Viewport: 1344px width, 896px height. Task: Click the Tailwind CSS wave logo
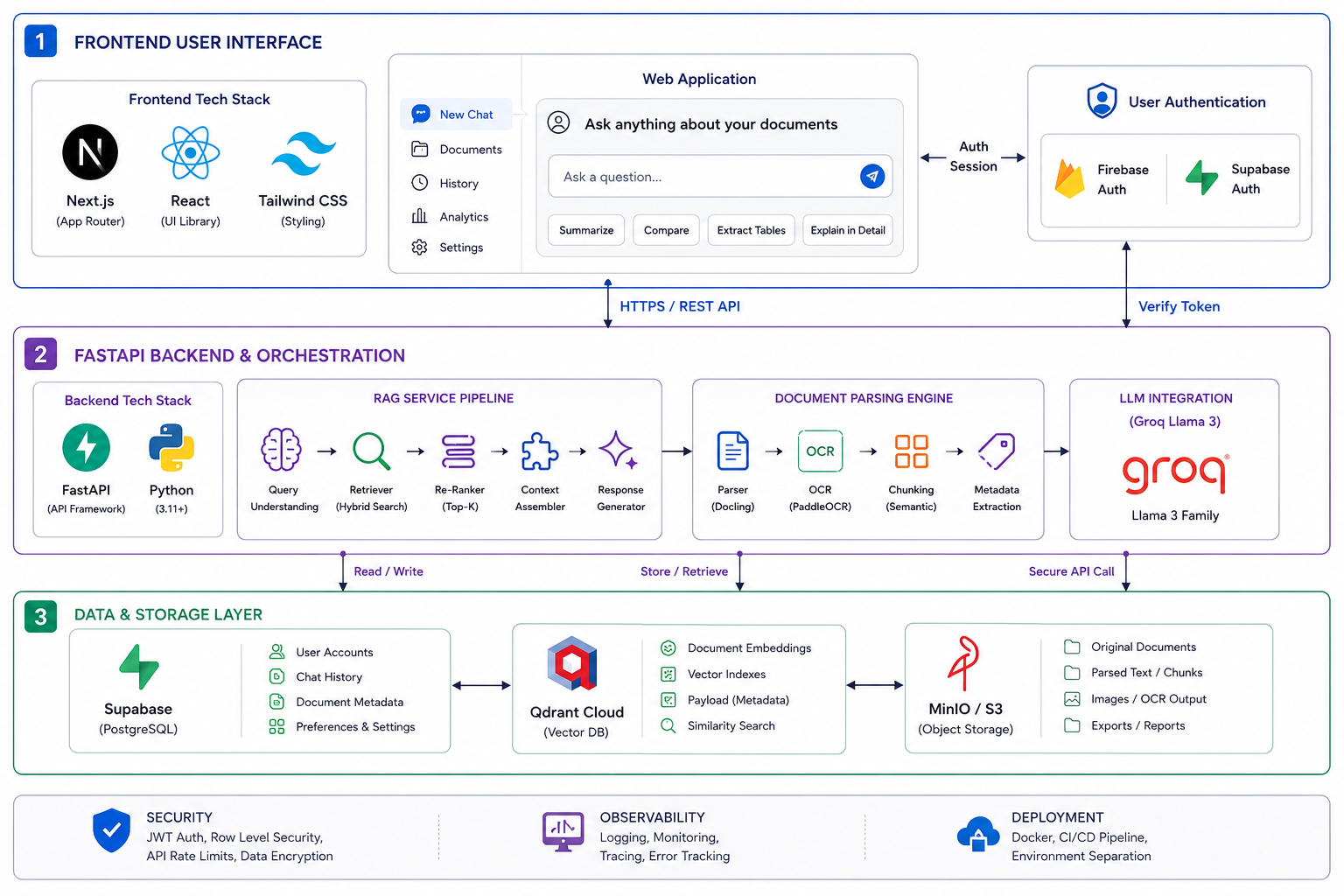(x=304, y=154)
